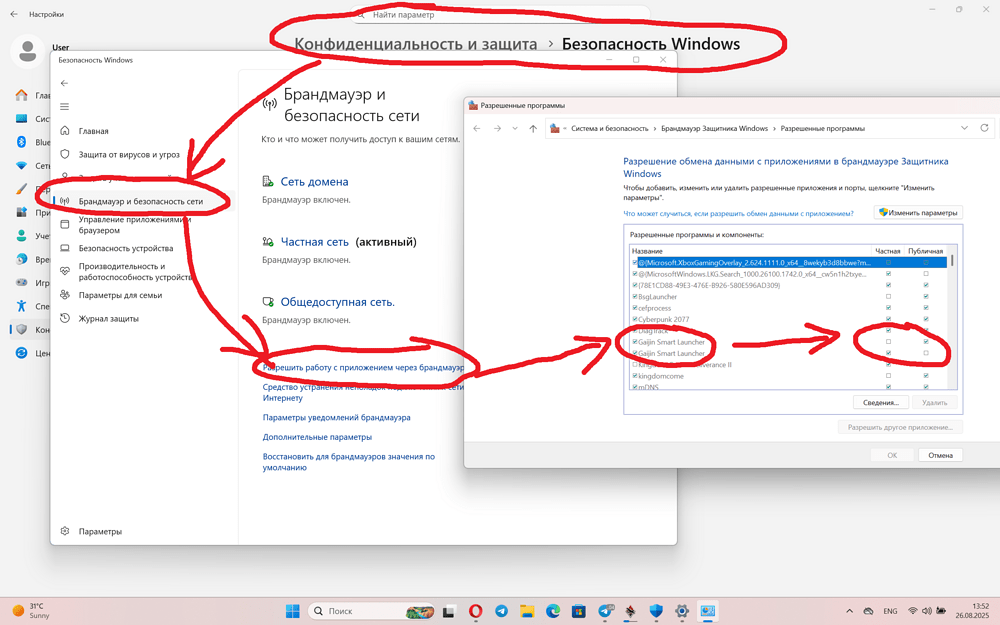Click the settings gear icon in Windows Security
The width and height of the screenshot is (1000, 625).
64,531
